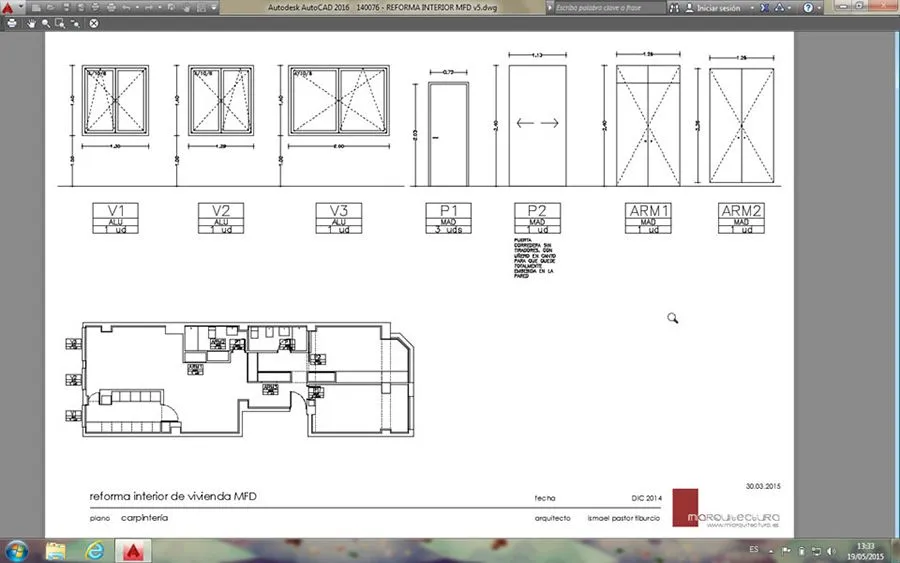Open the Iniciar sesión dropdown arrow
Image resolution: width=900 pixels, height=563 pixels.
[752, 8]
